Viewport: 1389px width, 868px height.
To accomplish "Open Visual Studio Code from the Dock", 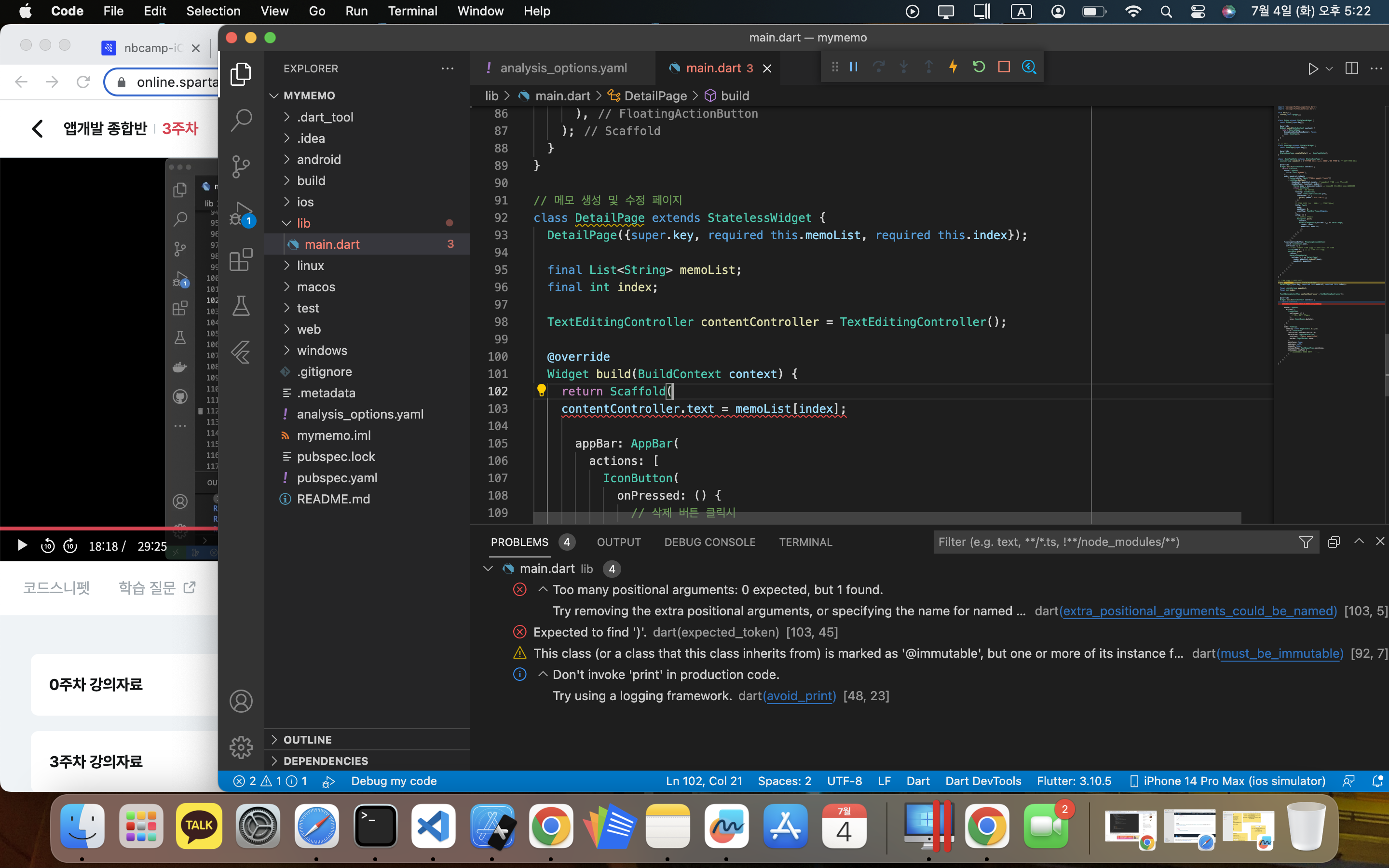I will coord(434,827).
